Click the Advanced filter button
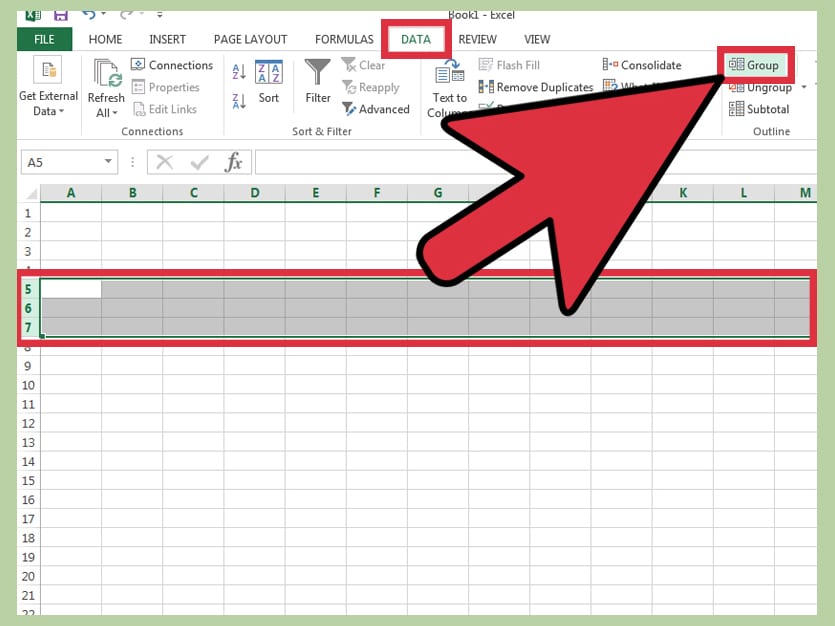The image size is (835, 626). click(x=376, y=109)
